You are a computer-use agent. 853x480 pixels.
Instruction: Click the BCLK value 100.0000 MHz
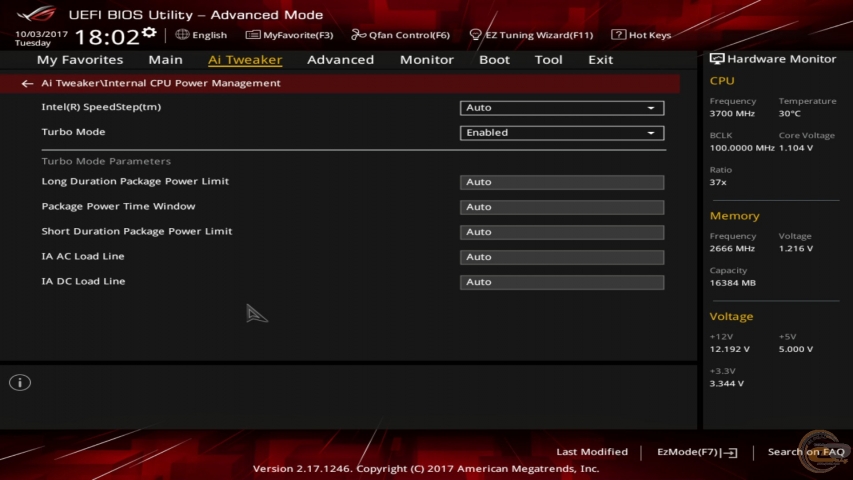pyautogui.click(x=742, y=148)
